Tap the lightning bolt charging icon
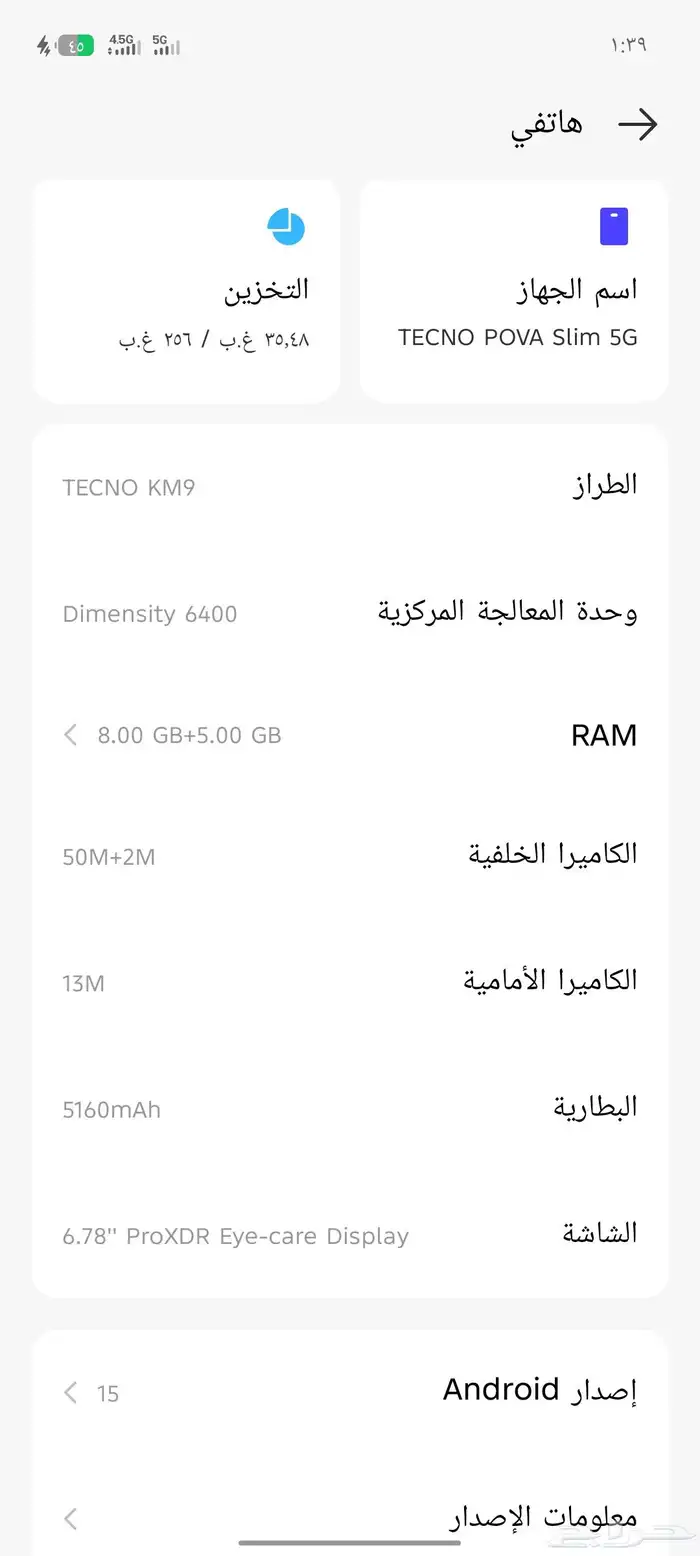The width and height of the screenshot is (700, 1556). tap(43, 45)
